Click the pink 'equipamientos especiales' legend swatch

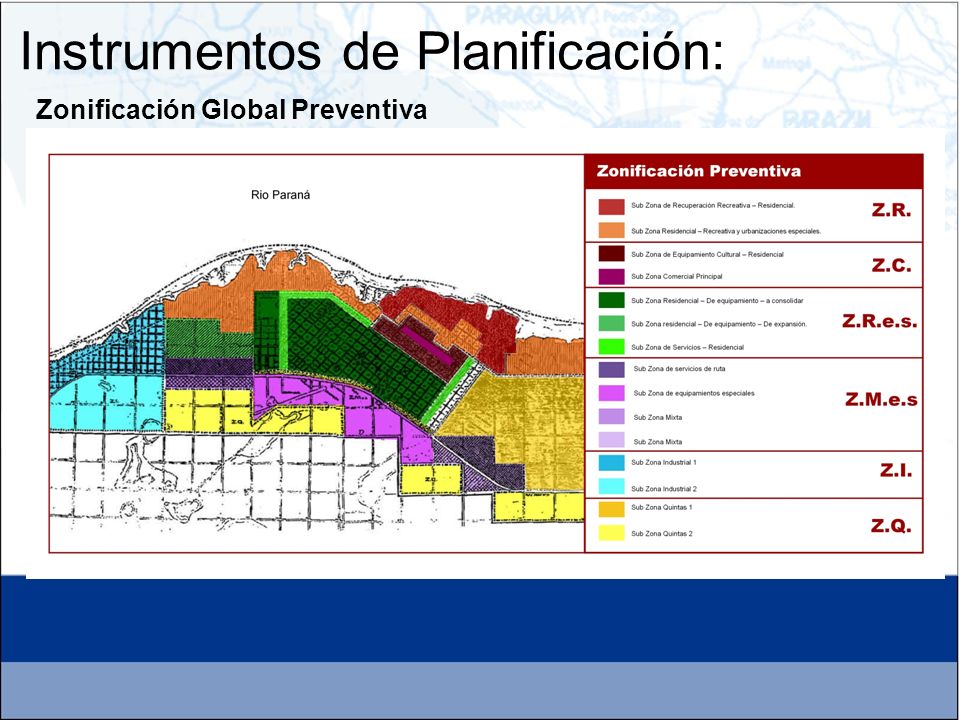[x=611, y=393]
